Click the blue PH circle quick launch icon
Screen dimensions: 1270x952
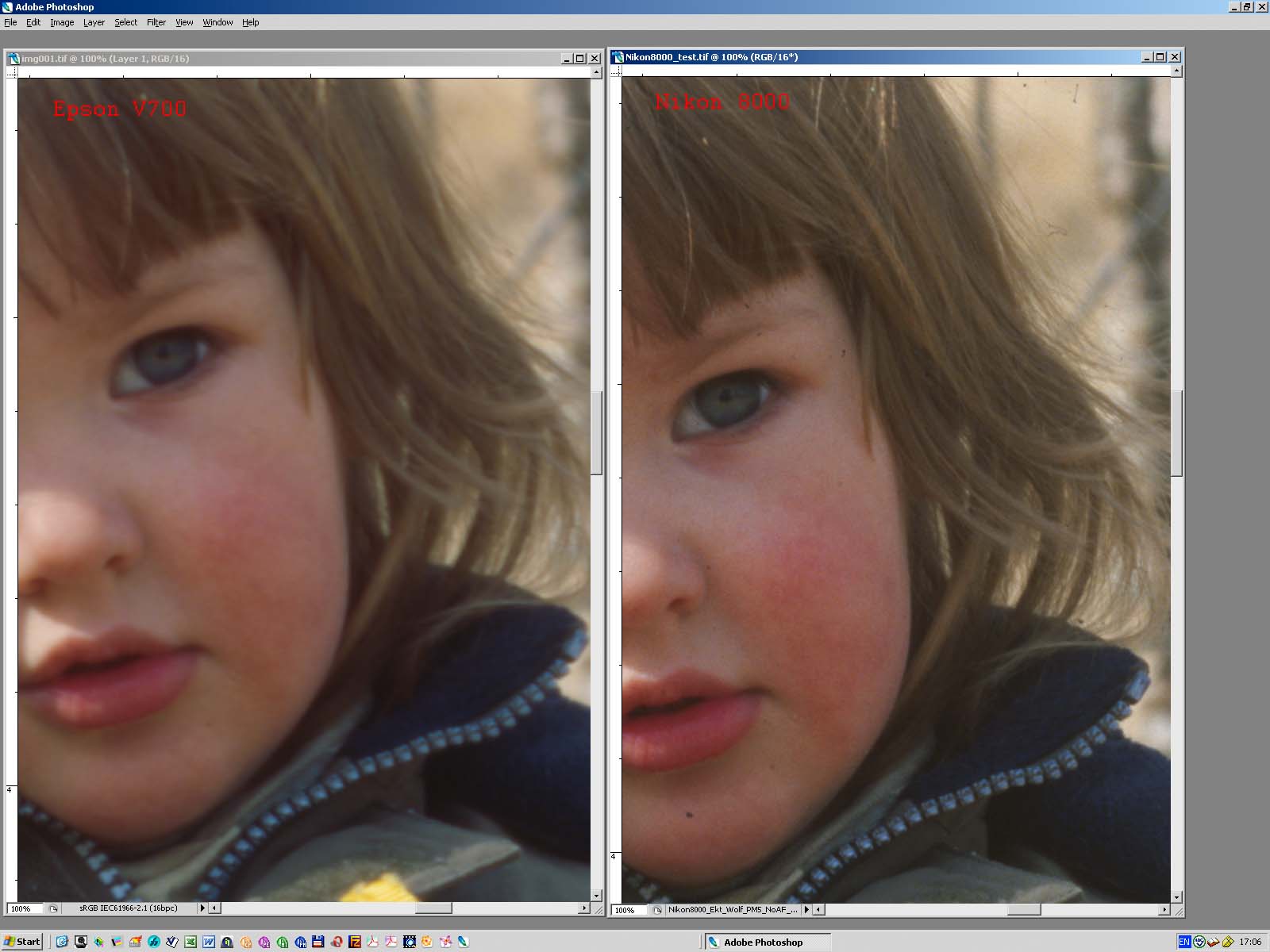300,942
